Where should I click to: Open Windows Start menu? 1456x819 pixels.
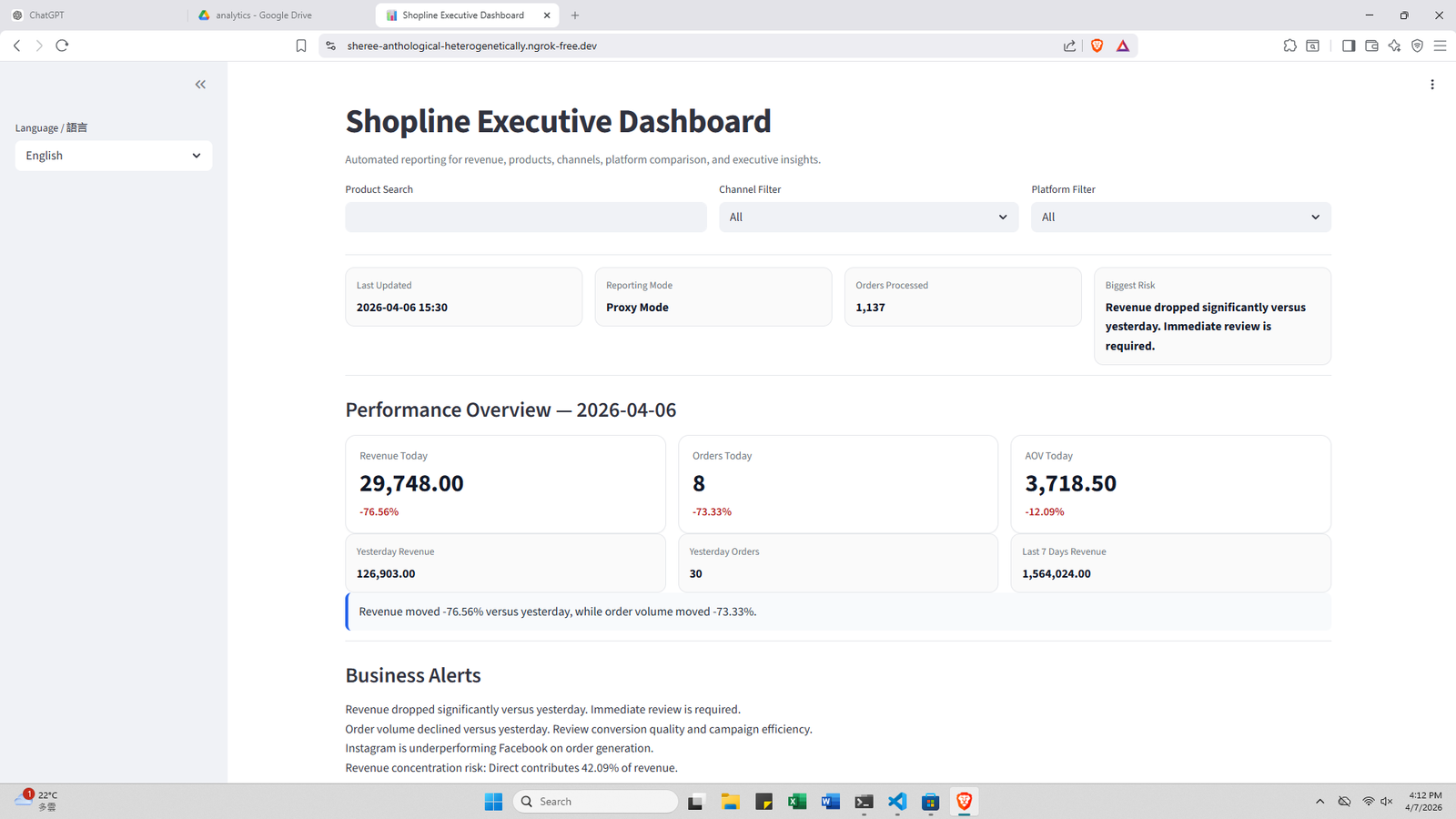point(493,802)
